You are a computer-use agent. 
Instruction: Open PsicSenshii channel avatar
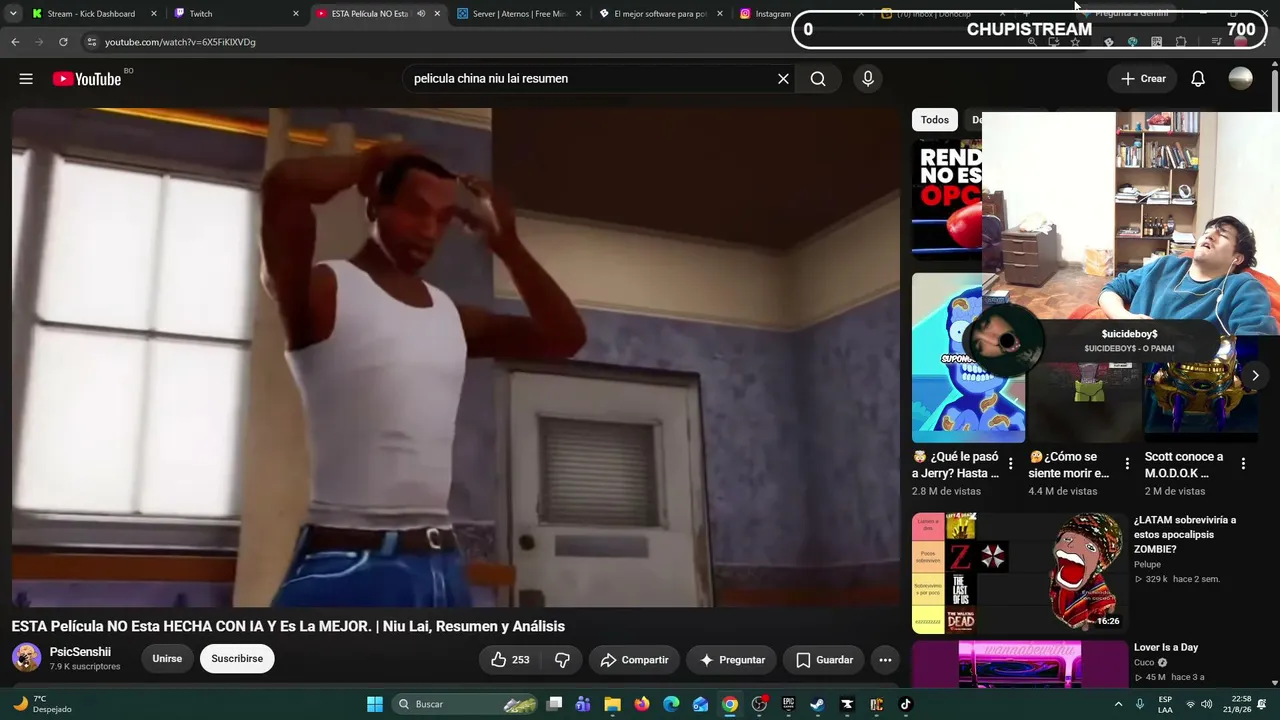[26, 658]
